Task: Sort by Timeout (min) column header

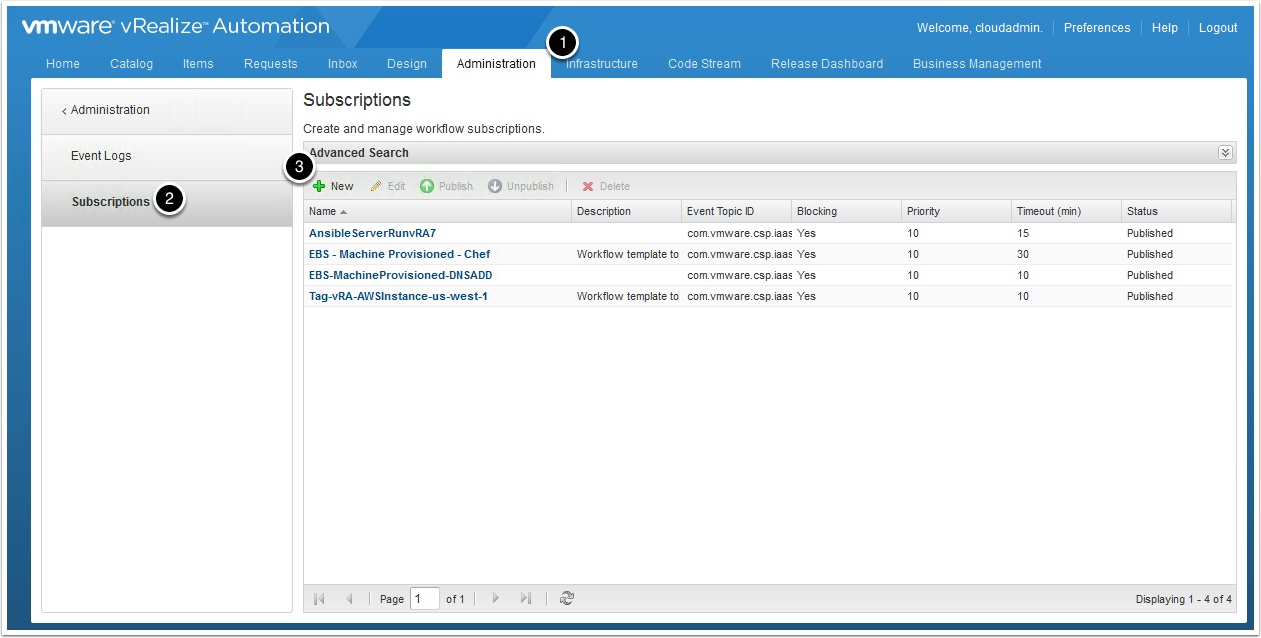Action: coord(1067,211)
